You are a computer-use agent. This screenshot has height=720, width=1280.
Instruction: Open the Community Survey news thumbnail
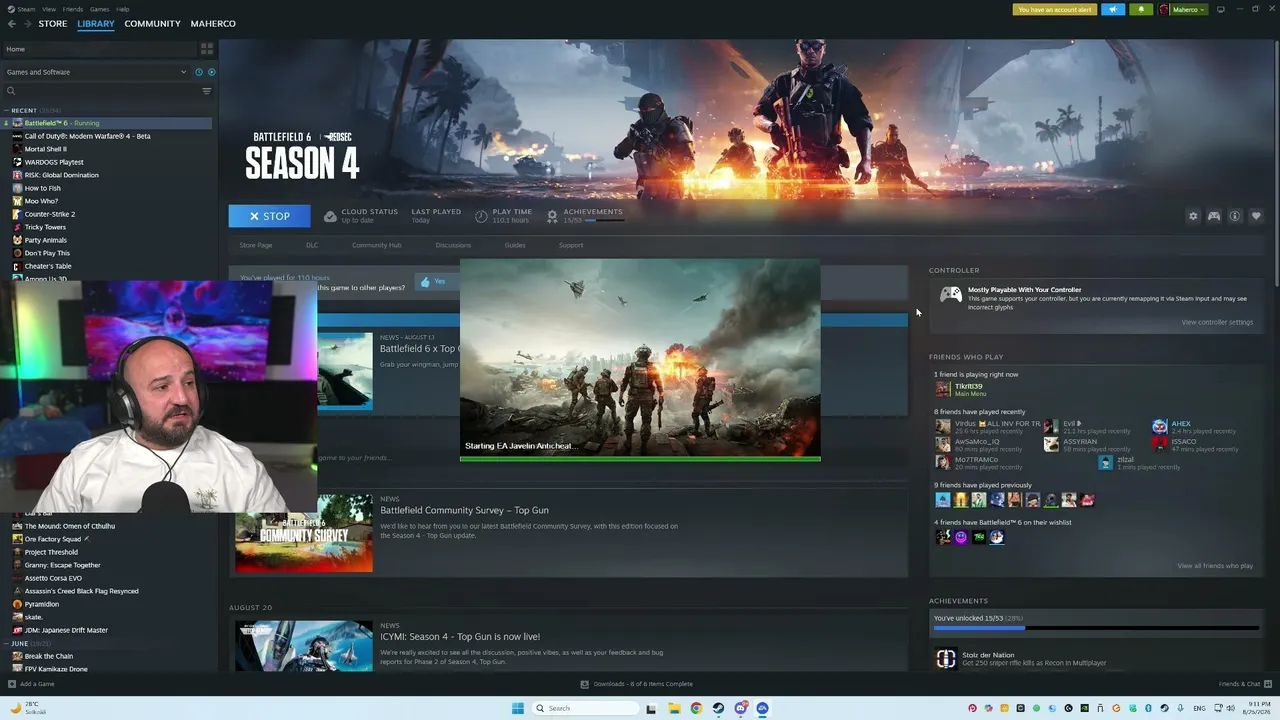304,533
